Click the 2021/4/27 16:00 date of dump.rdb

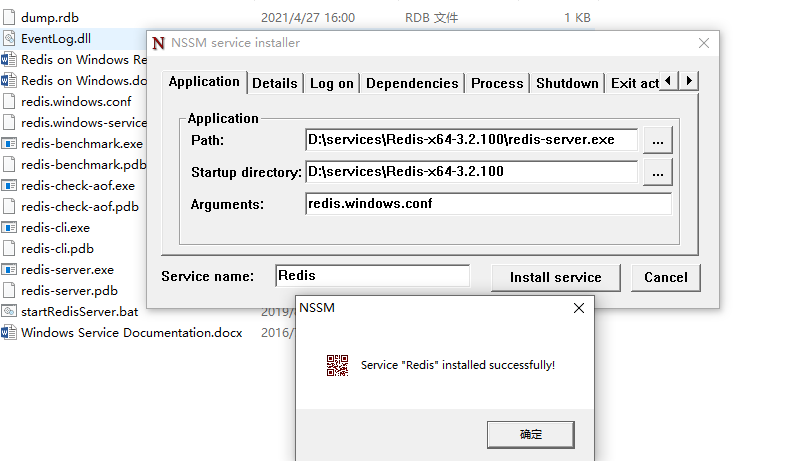[308, 18]
